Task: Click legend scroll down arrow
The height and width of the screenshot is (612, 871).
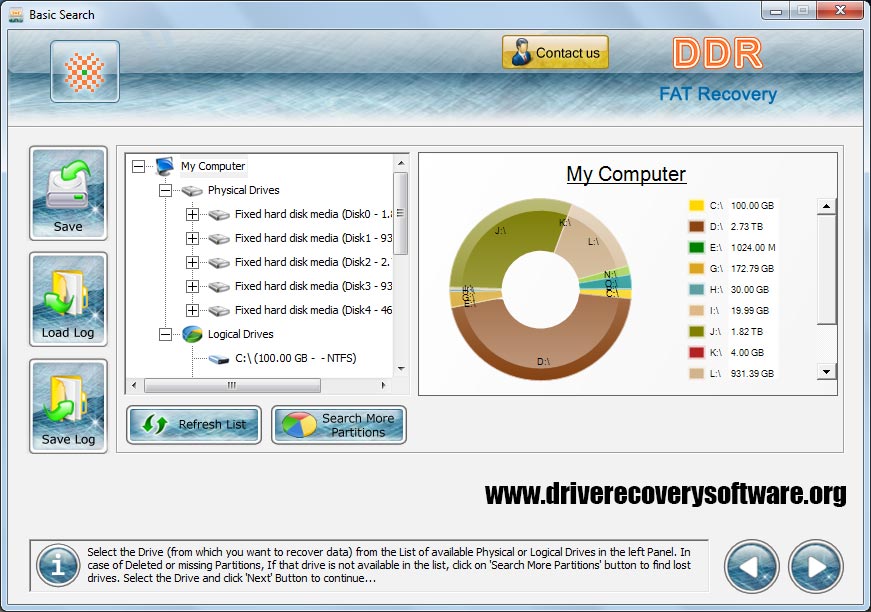Action: tap(827, 372)
